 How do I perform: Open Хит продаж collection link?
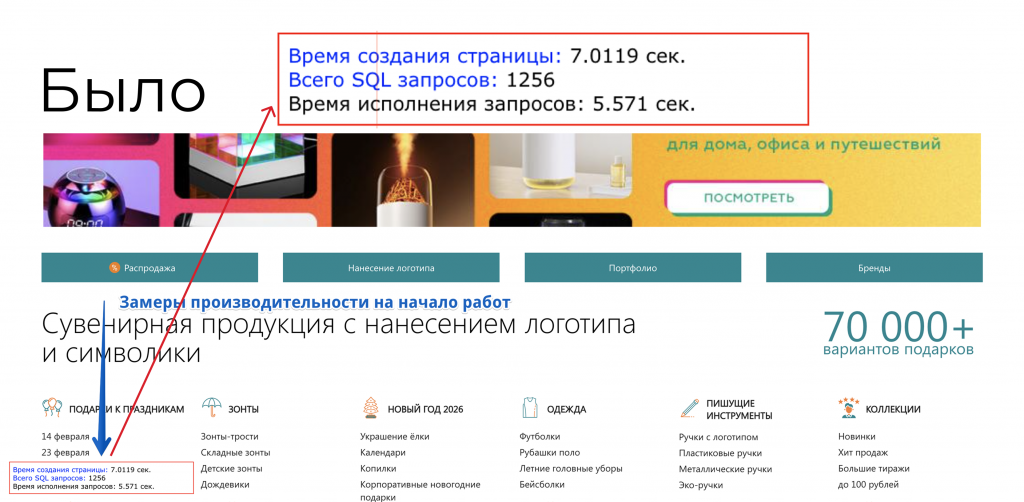[863, 452]
